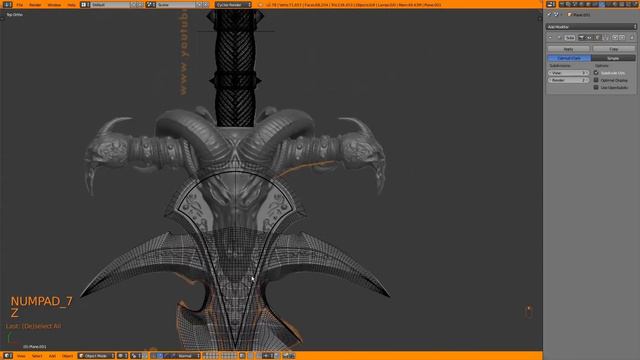Collapse the Subsurf modifier panel
640x360 pixels.
click(550, 38)
